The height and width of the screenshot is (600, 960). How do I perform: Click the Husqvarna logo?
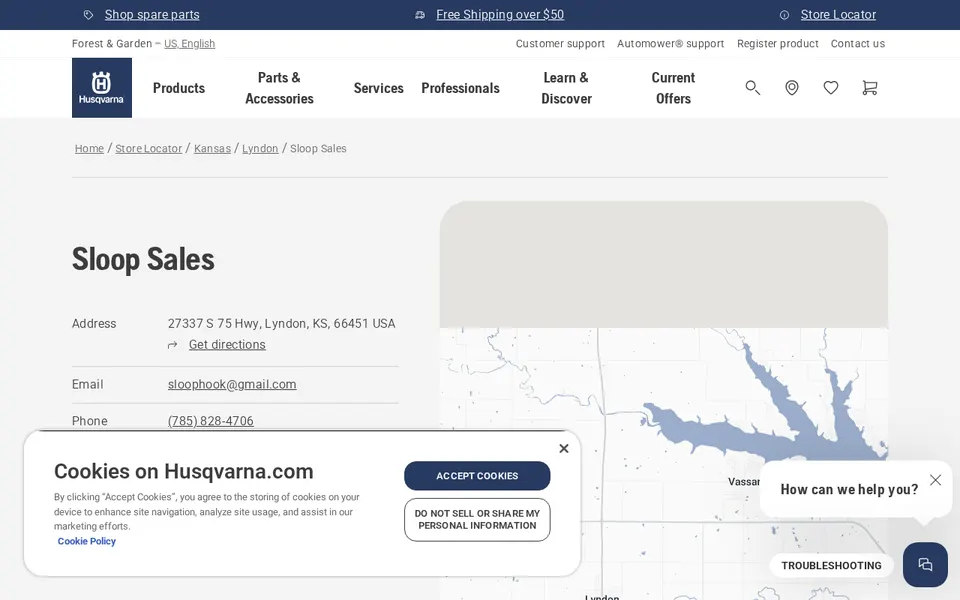pos(102,88)
